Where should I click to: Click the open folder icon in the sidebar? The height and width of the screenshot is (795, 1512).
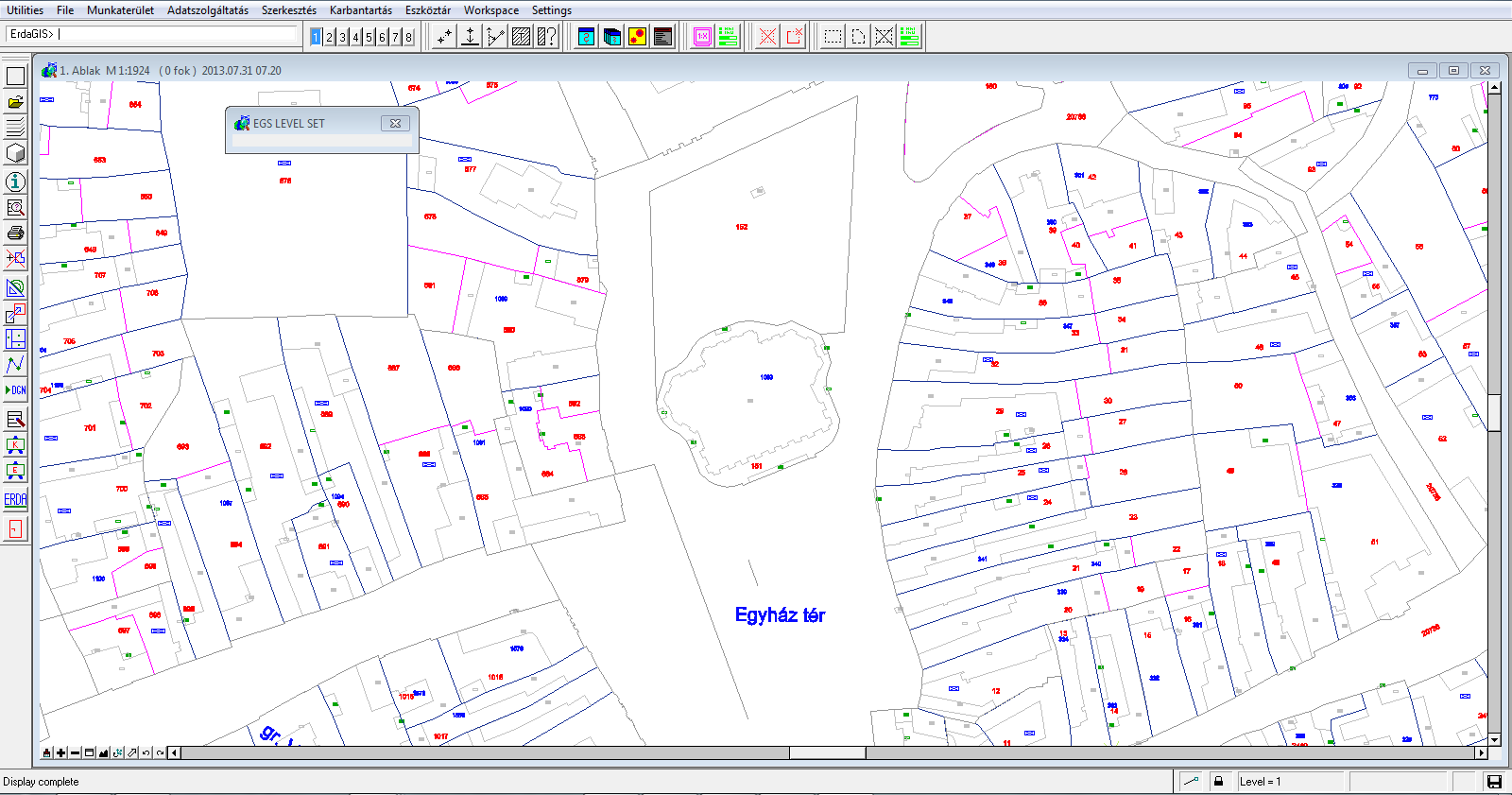click(15, 102)
